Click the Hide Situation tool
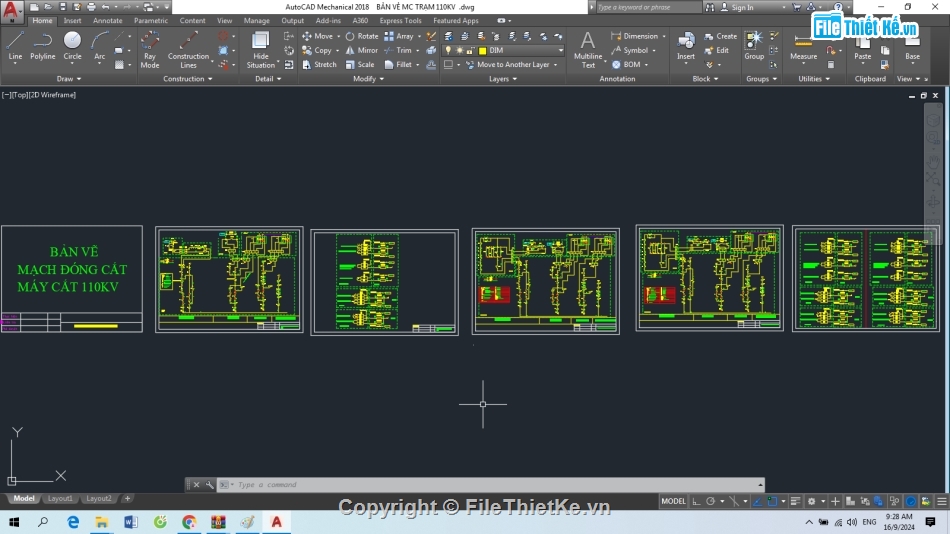The height and width of the screenshot is (534, 950). point(261,50)
